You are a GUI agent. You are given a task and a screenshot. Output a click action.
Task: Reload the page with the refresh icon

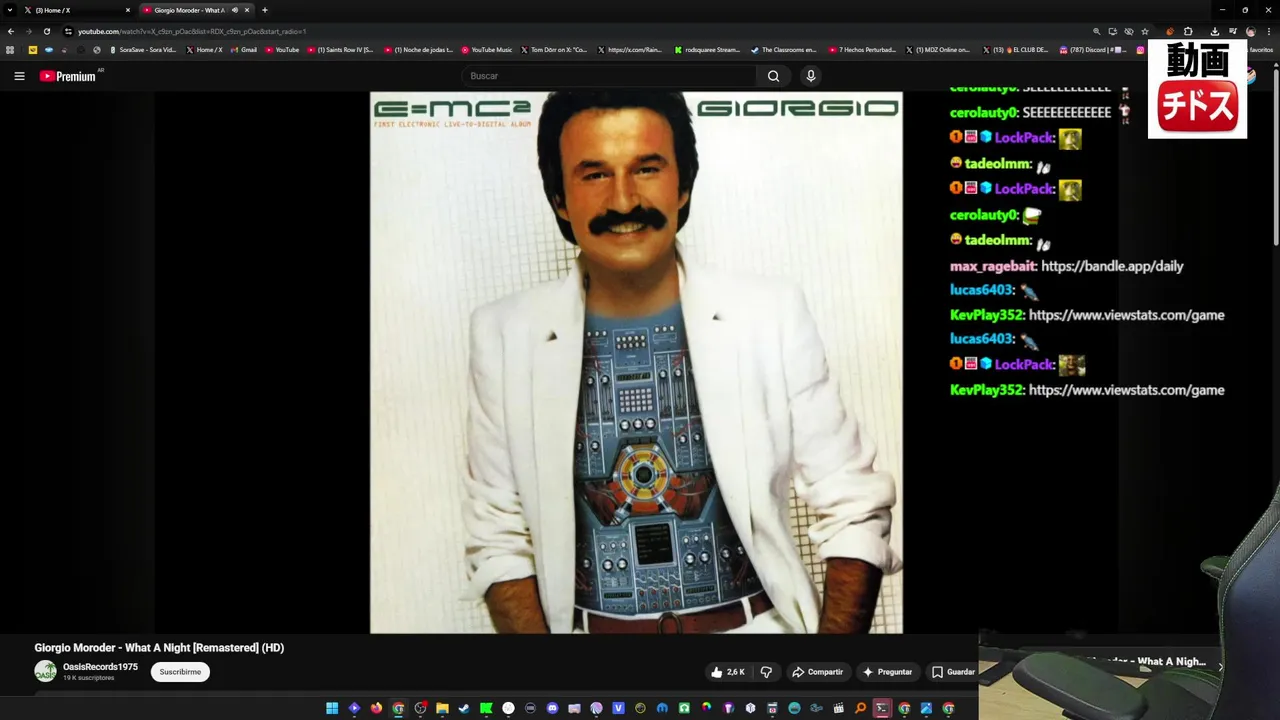tap(47, 31)
